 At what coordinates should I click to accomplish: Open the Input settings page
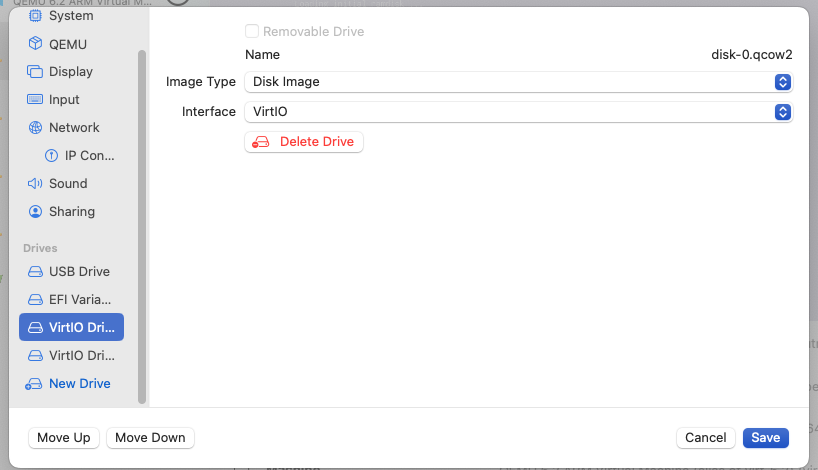coord(64,100)
